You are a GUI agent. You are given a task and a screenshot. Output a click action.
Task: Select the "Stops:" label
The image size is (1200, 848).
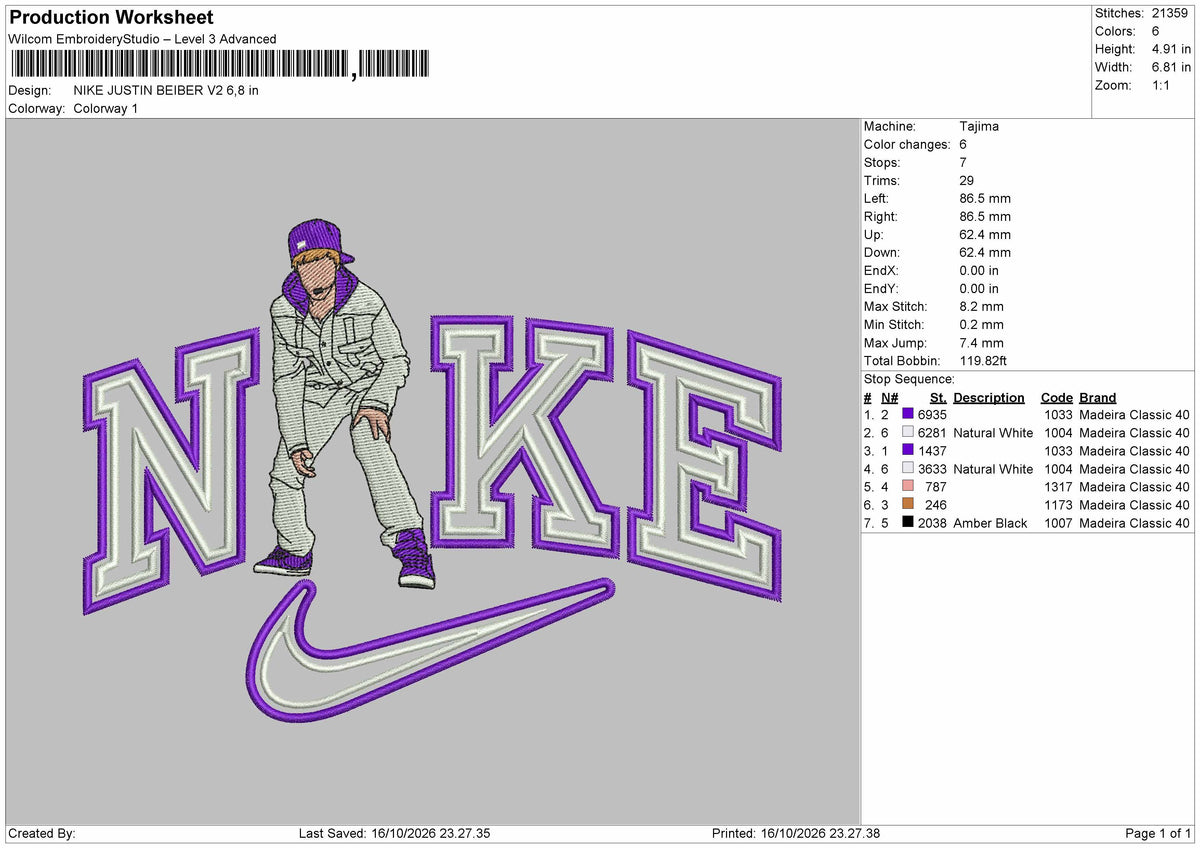click(x=882, y=162)
